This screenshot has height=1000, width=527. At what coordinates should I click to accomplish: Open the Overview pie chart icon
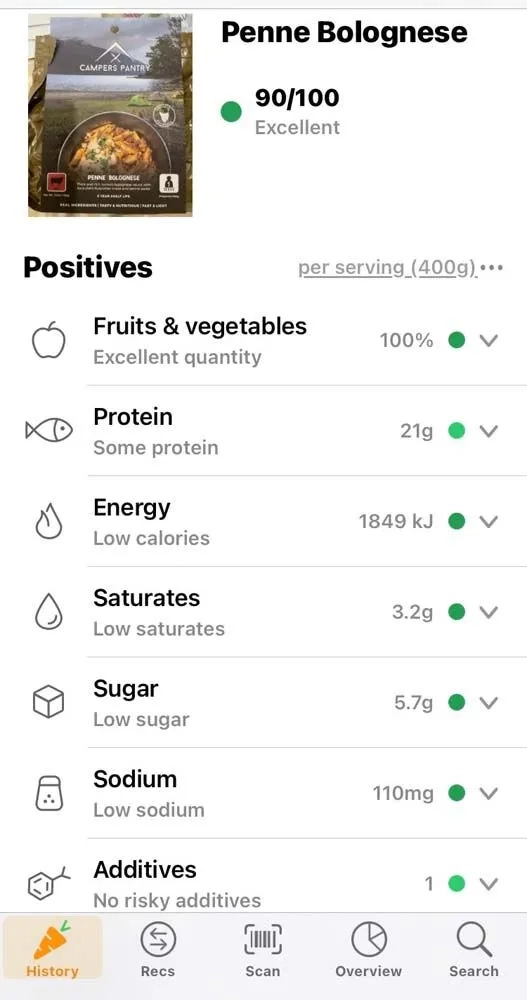(369, 940)
